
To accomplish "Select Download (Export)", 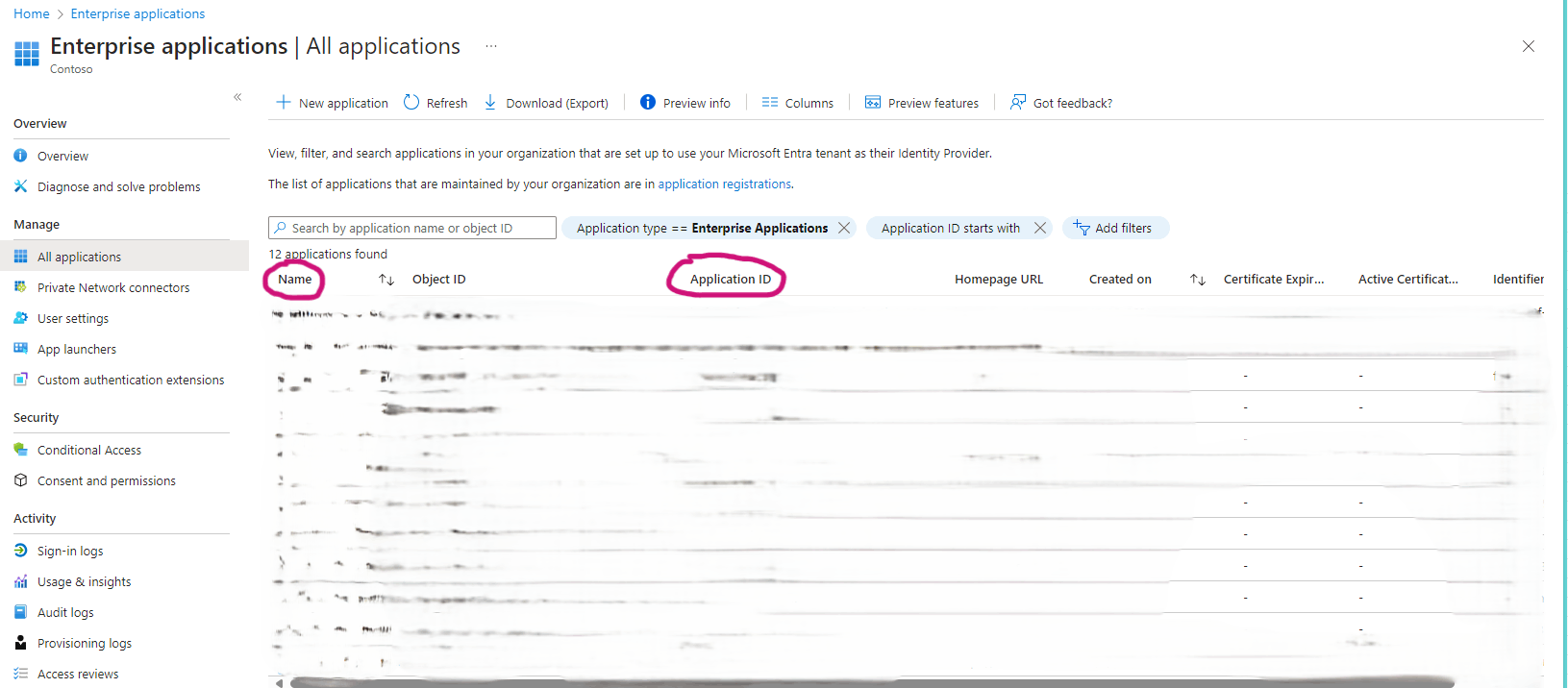I will (546, 103).
